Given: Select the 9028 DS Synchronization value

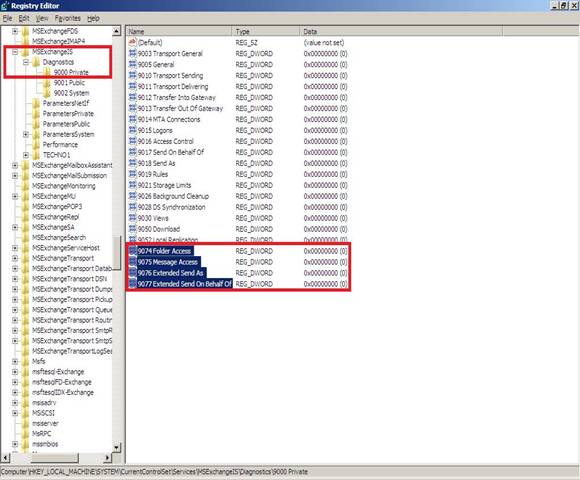Looking at the screenshot, I should pos(172,207).
